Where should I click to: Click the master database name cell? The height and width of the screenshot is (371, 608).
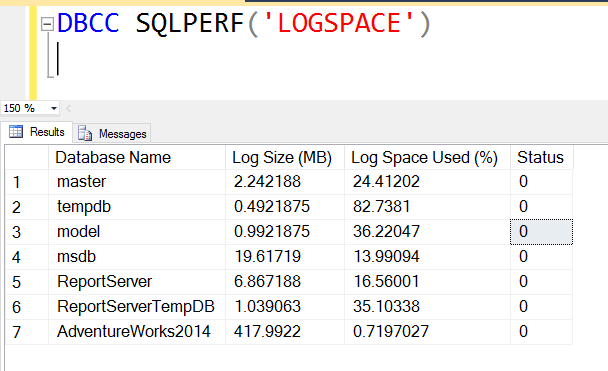[x=137, y=182]
